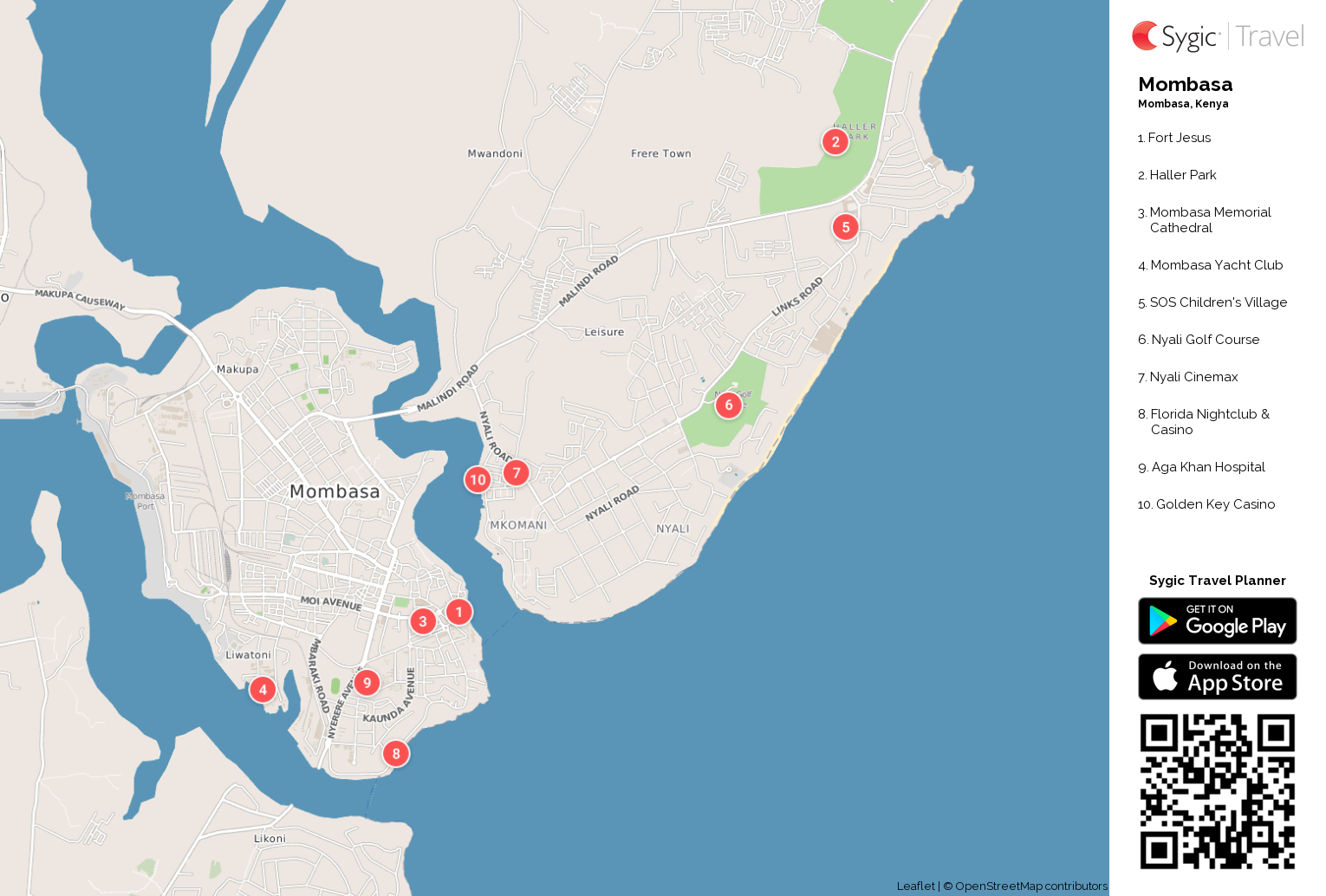Open map marker 4 near Liwatoni

(x=263, y=690)
